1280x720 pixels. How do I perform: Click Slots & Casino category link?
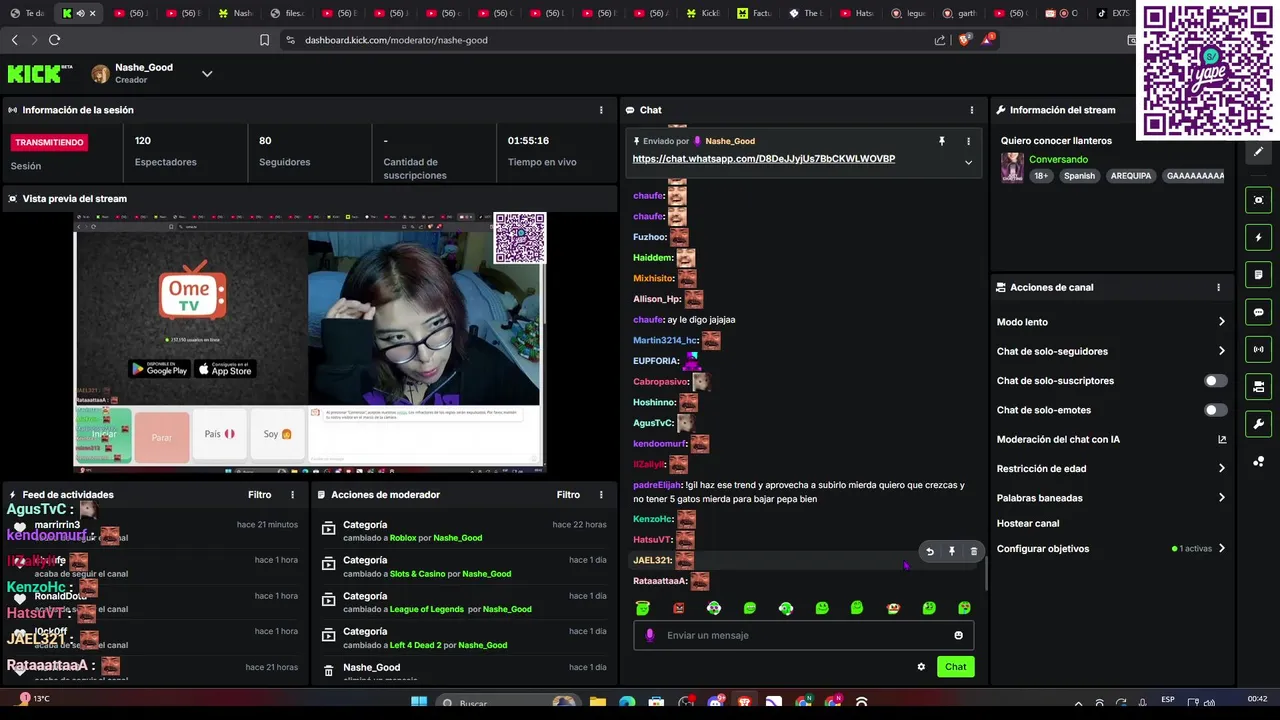[418, 574]
